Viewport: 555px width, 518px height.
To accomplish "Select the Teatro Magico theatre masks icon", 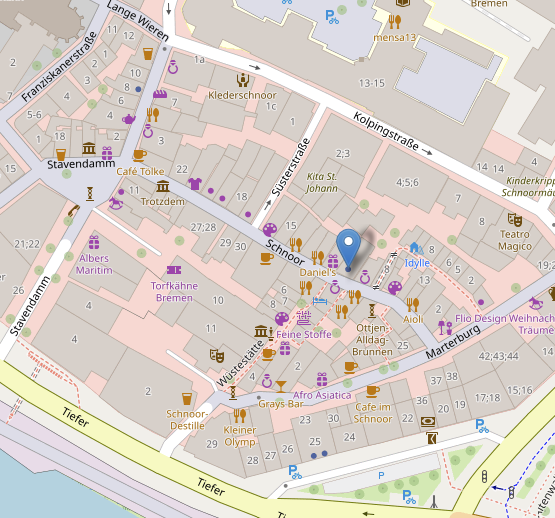I will click(515, 220).
